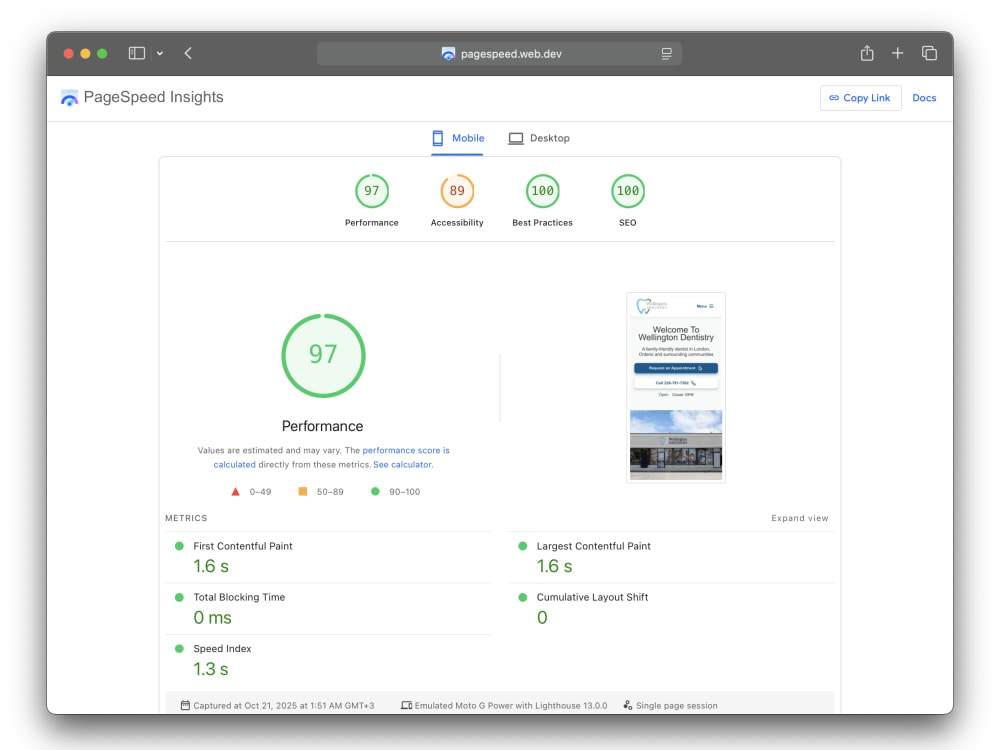Click the Single page session text
Image resolution: width=1000 pixels, height=750 pixels.
(x=677, y=706)
